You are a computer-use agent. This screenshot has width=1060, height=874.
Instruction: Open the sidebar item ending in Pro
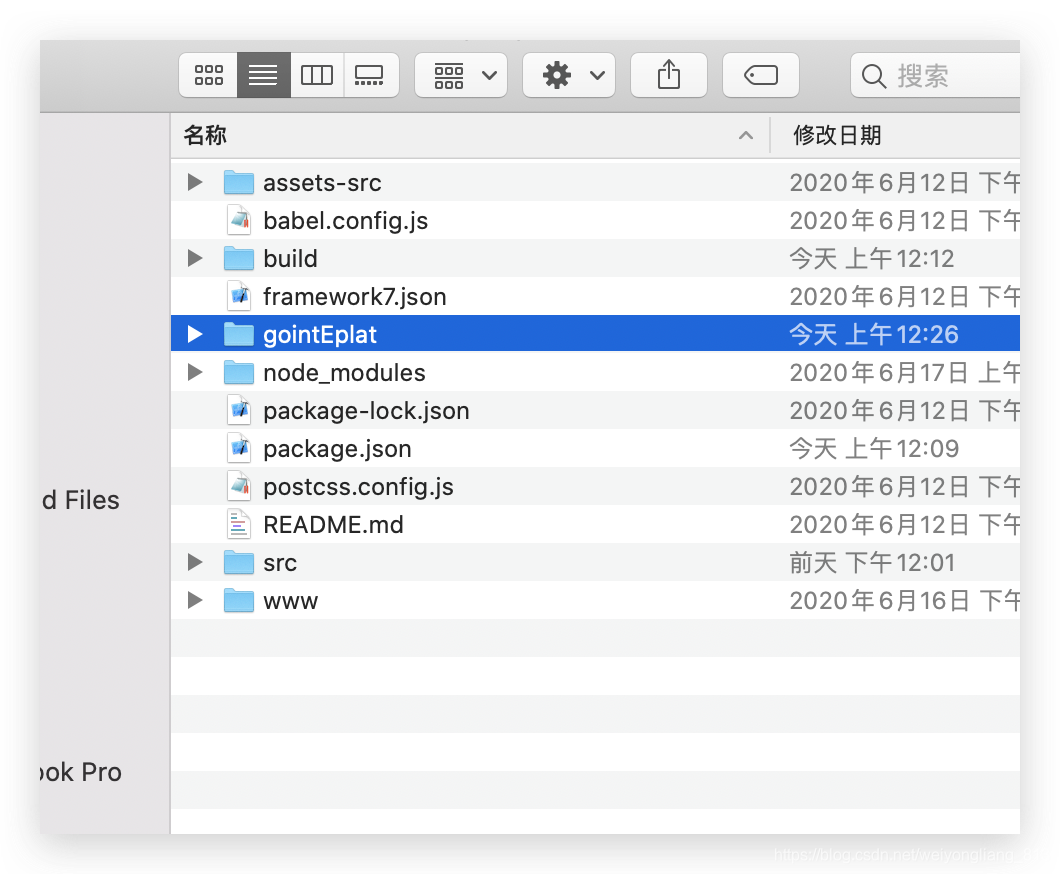(80, 772)
